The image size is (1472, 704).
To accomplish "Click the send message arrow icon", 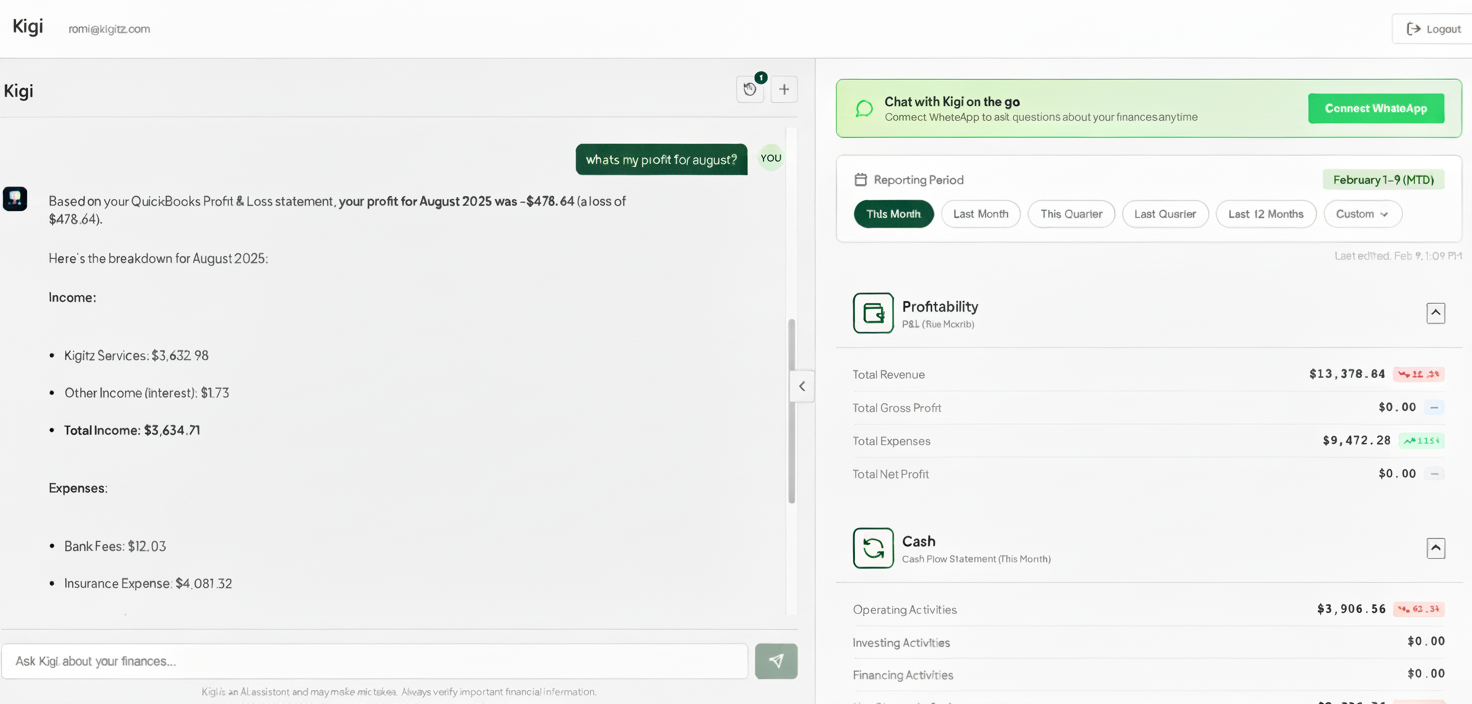I will pyautogui.click(x=776, y=661).
